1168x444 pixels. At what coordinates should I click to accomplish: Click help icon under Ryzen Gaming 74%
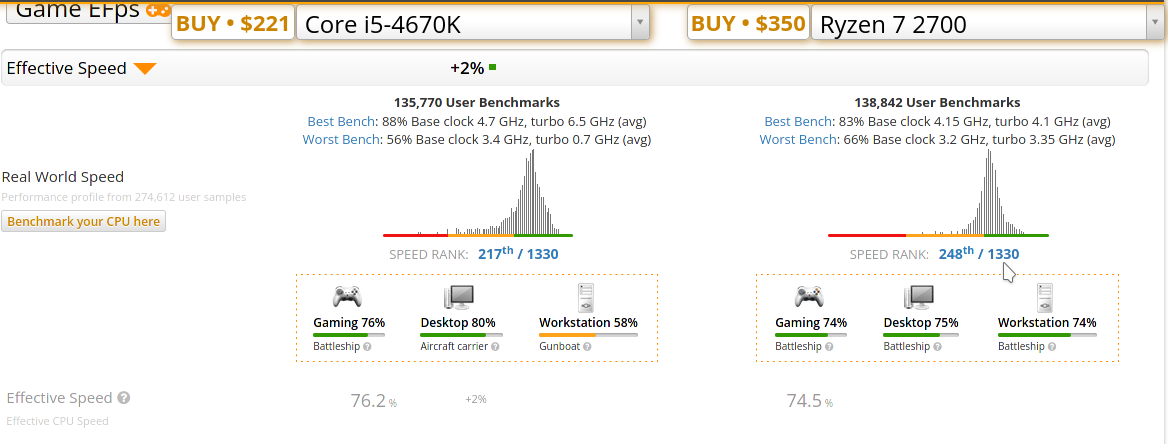point(830,346)
